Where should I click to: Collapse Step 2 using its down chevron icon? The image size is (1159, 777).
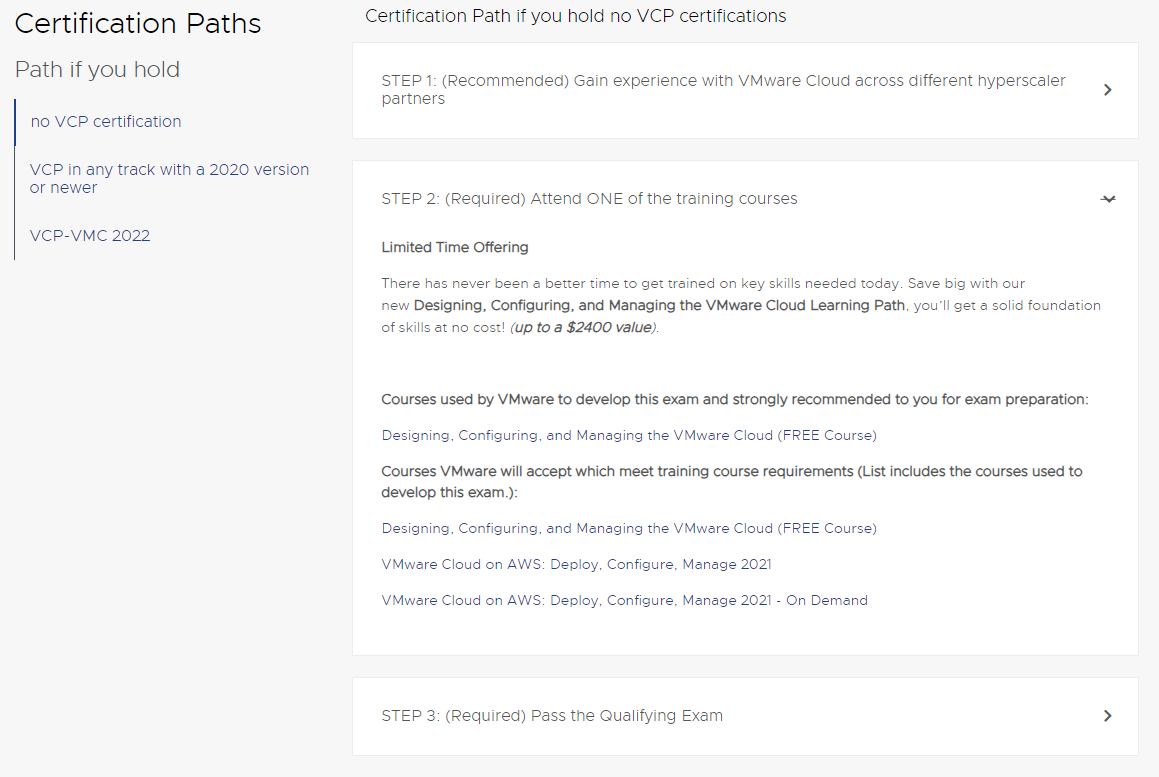coord(1107,199)
